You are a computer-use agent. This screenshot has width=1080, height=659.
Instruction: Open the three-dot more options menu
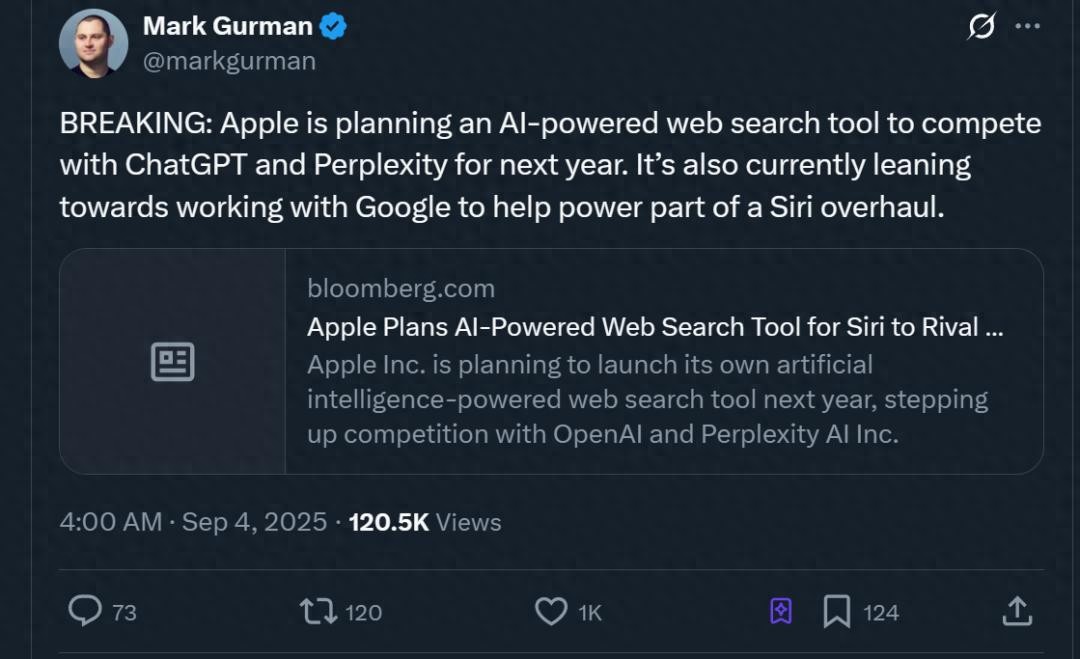click(1027, 27)
